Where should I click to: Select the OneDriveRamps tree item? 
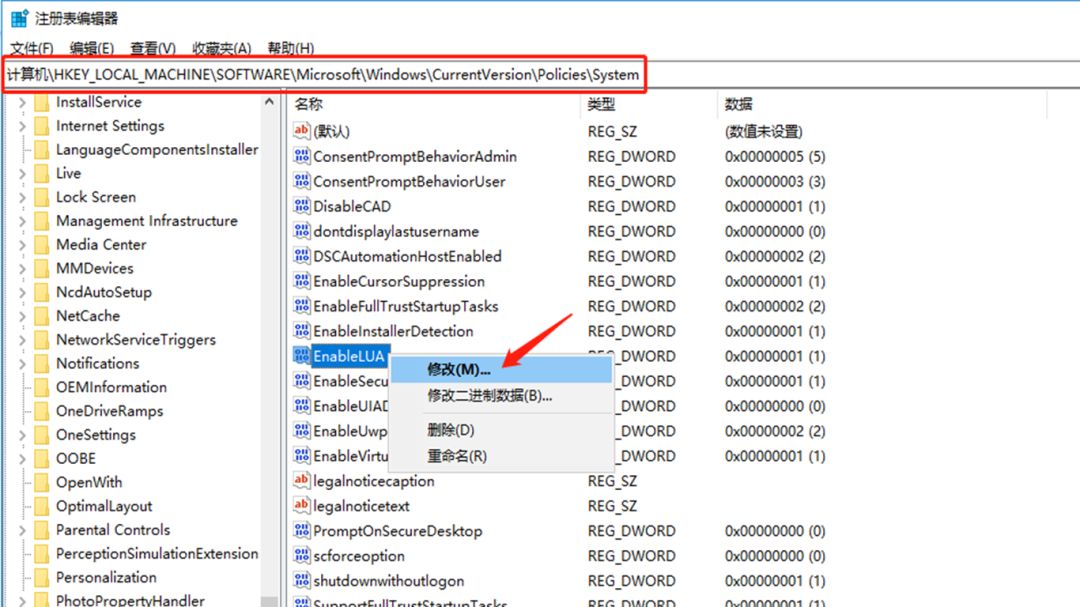tap(110, 411)
